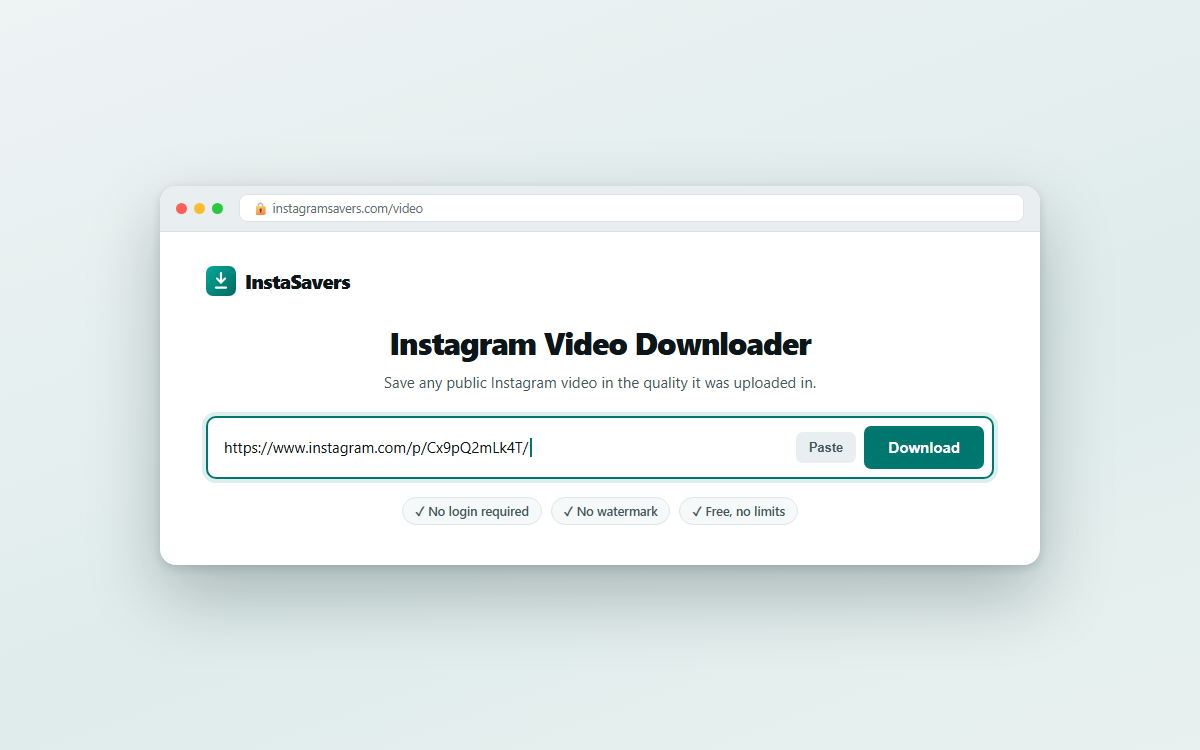Minimize the window with the yellow button
This screenshot has height=750, width=1200.
200,208
